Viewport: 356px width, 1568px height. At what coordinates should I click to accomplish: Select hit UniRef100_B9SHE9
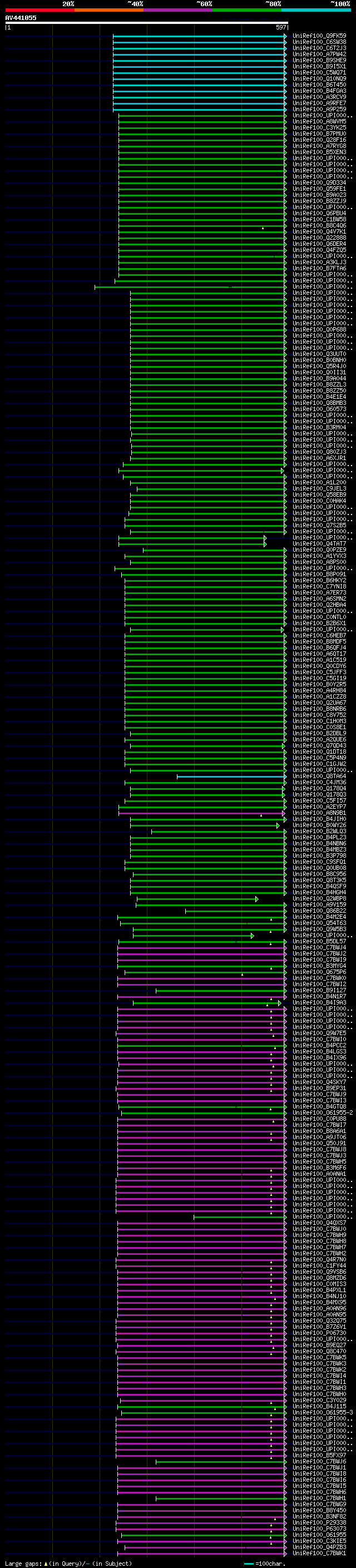pos(319,60)
